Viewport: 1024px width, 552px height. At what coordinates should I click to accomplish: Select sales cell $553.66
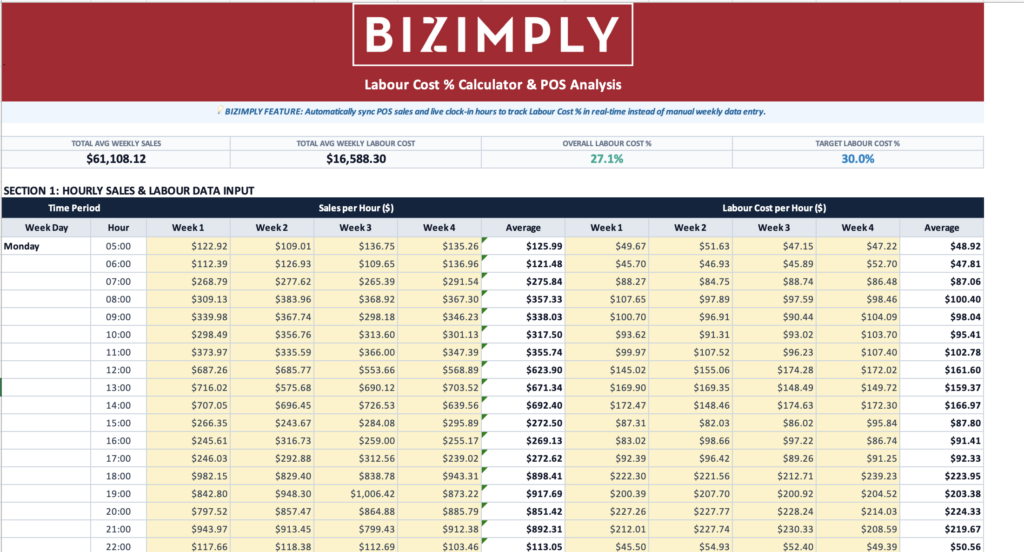point(356,370)
